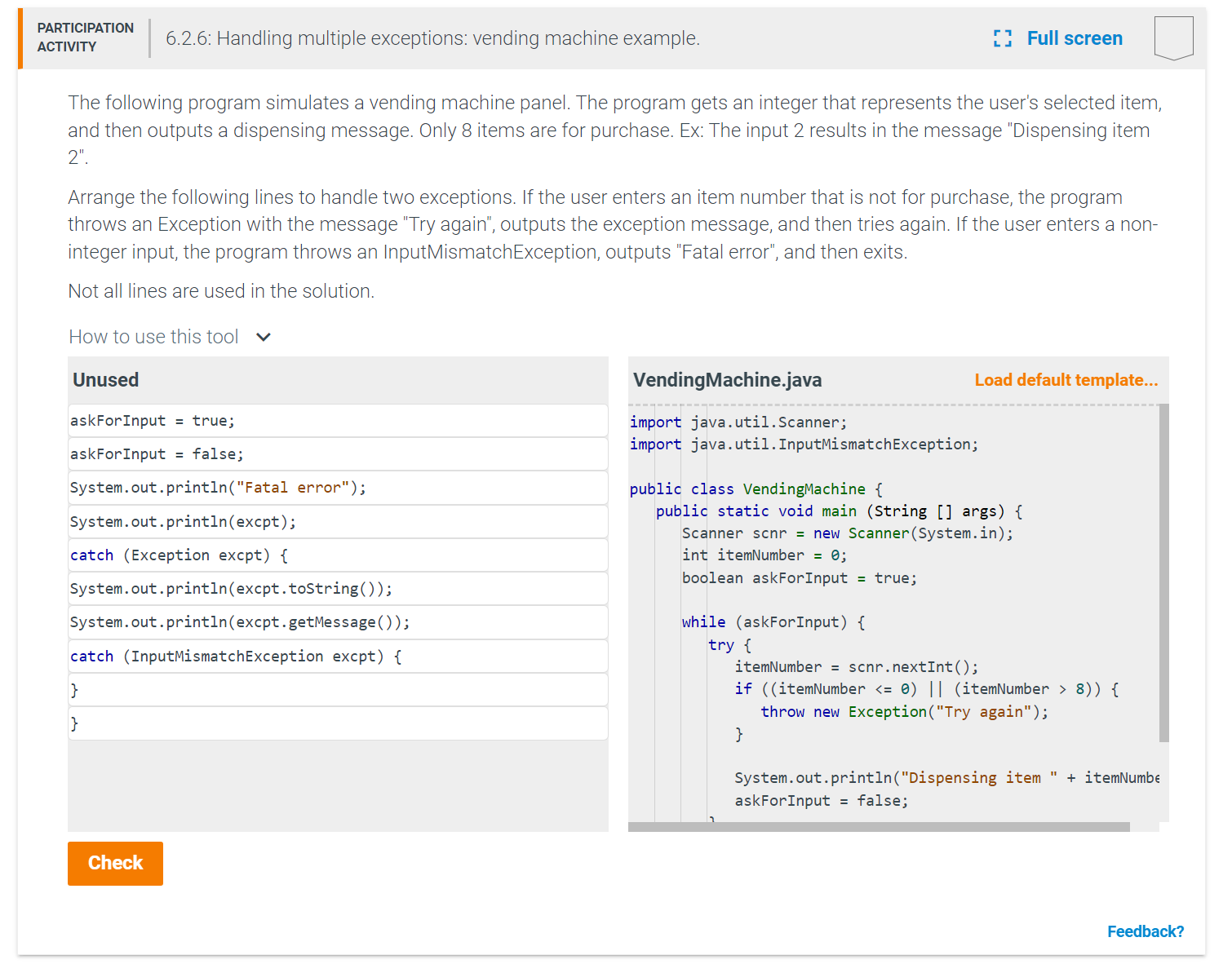Select the second closing brace block
Viewport: 1232px width, 964px height.
[x=338, y=723]
